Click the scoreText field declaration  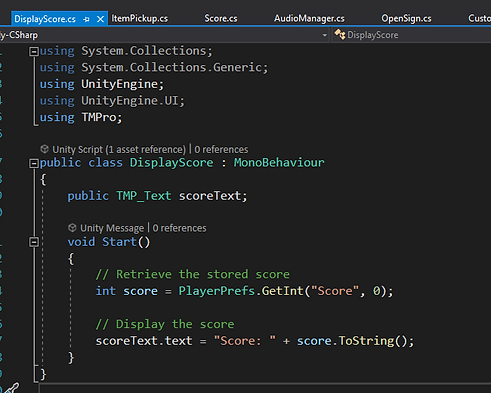click(210, 196)
